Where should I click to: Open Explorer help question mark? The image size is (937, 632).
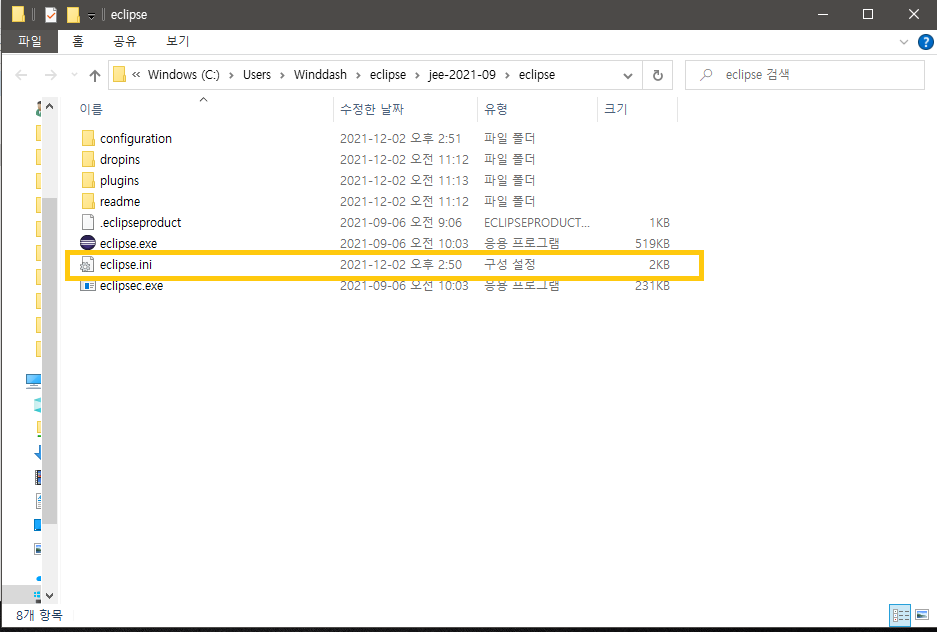(x=925, y=42)
